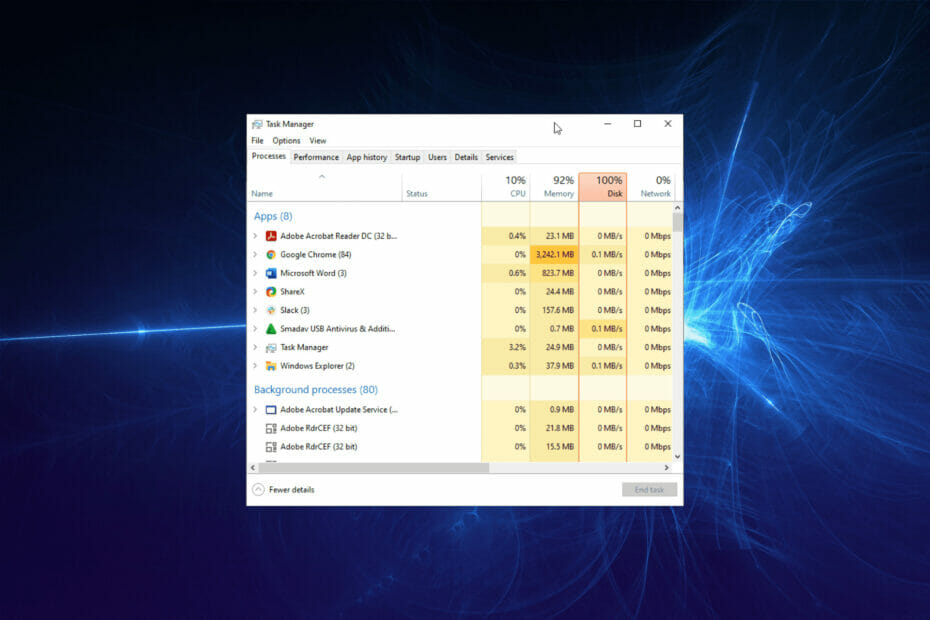
Task: Switch to the Services tab
Action: pos(499,157)
